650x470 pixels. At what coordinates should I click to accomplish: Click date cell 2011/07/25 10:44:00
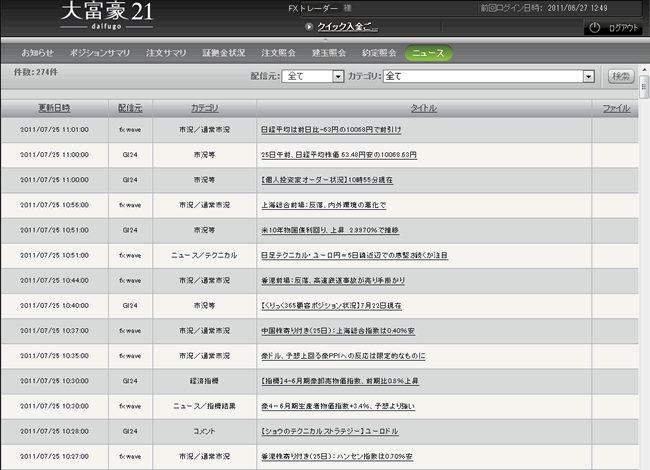(x=54, y=281)
